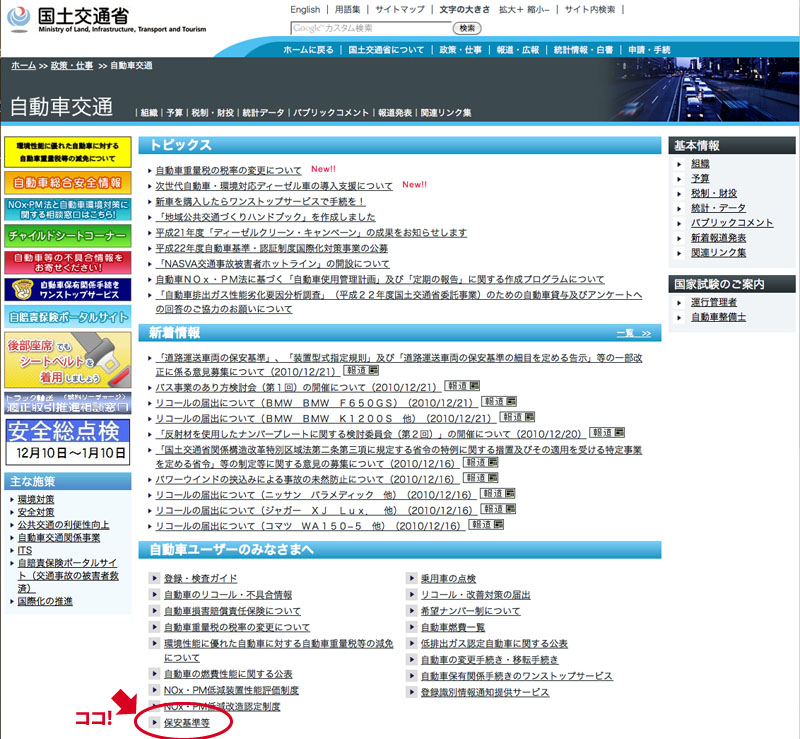Click the rear seat belt banner image
Viewport: 800px width, 739px height.
click(67, 358)
